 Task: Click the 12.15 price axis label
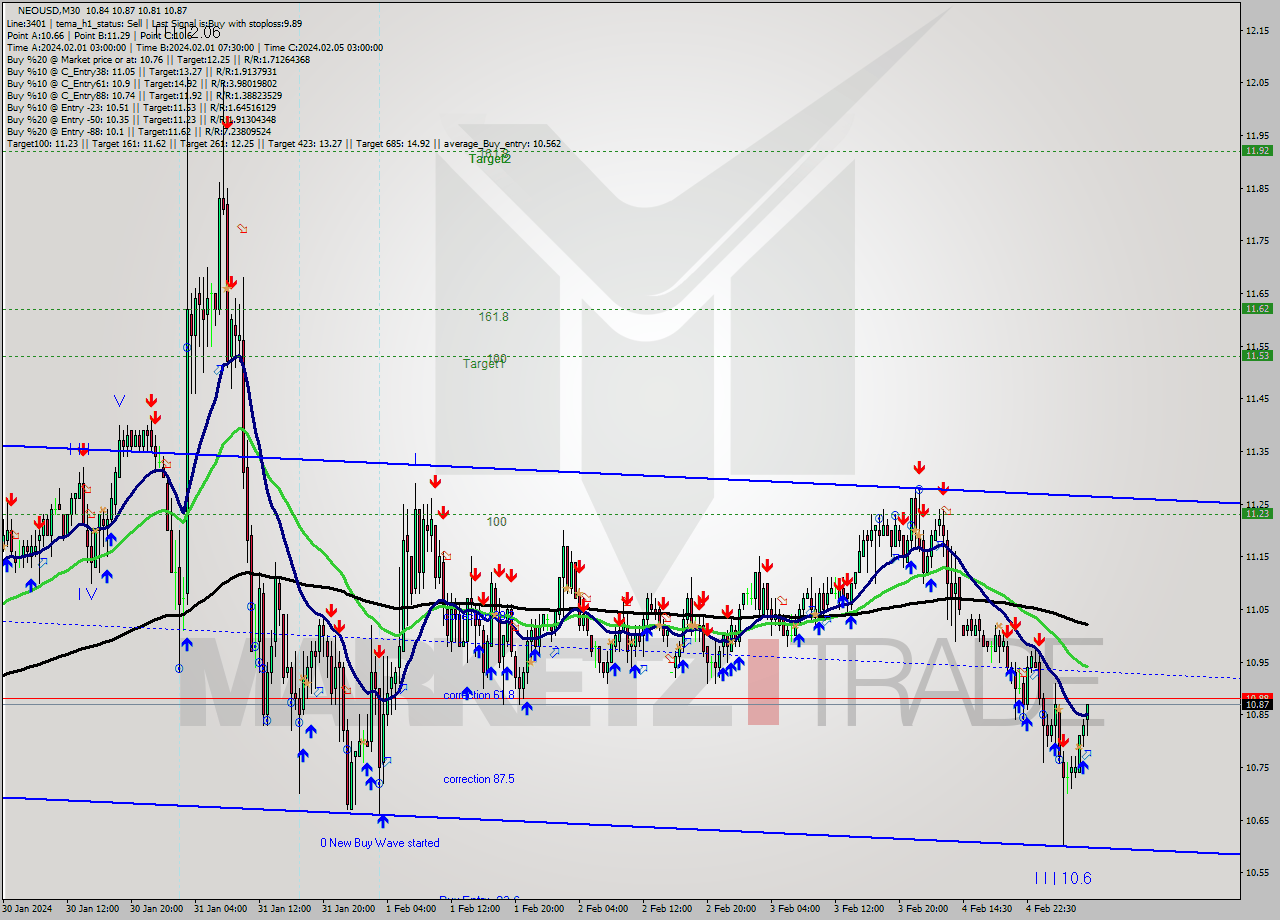pyautogui.click(x=1257, y=30)
